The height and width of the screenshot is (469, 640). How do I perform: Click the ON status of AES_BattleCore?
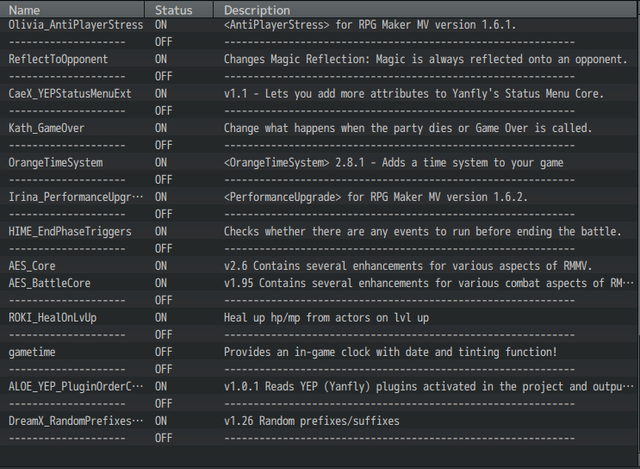coord(161,283)
